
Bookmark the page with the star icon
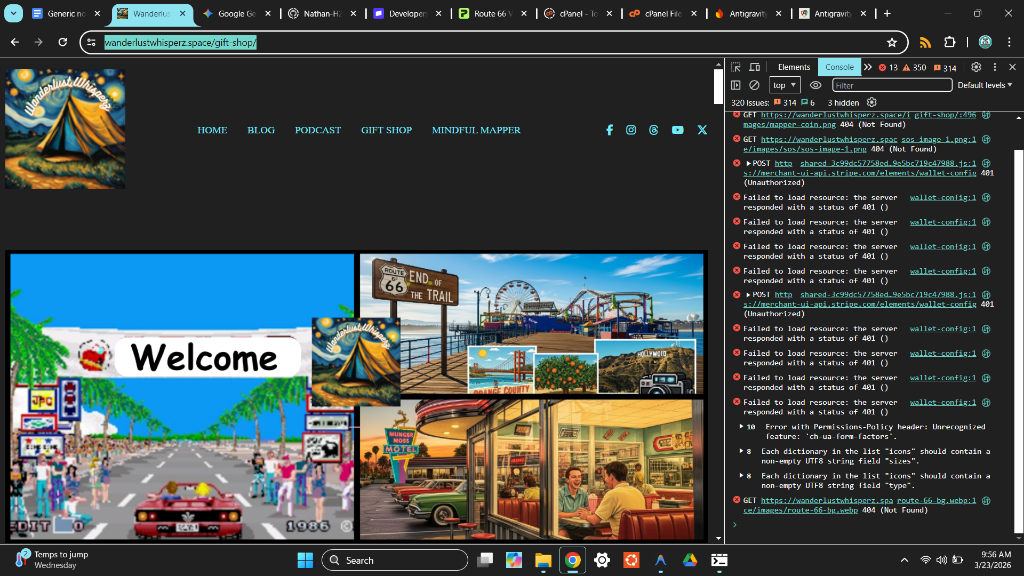tap(891, 42)
